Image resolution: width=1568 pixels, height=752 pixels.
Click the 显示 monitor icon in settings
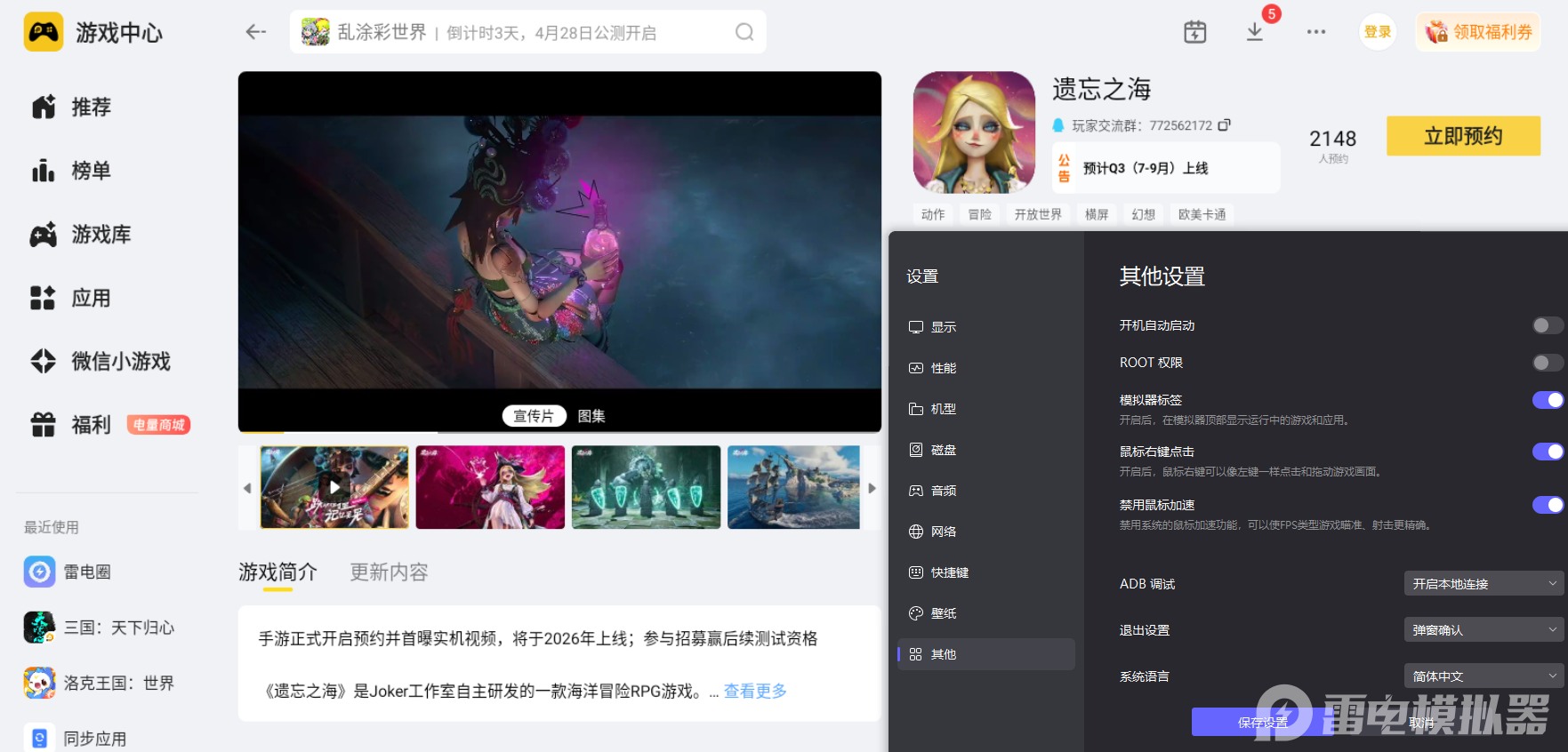(x=916, y=327)
